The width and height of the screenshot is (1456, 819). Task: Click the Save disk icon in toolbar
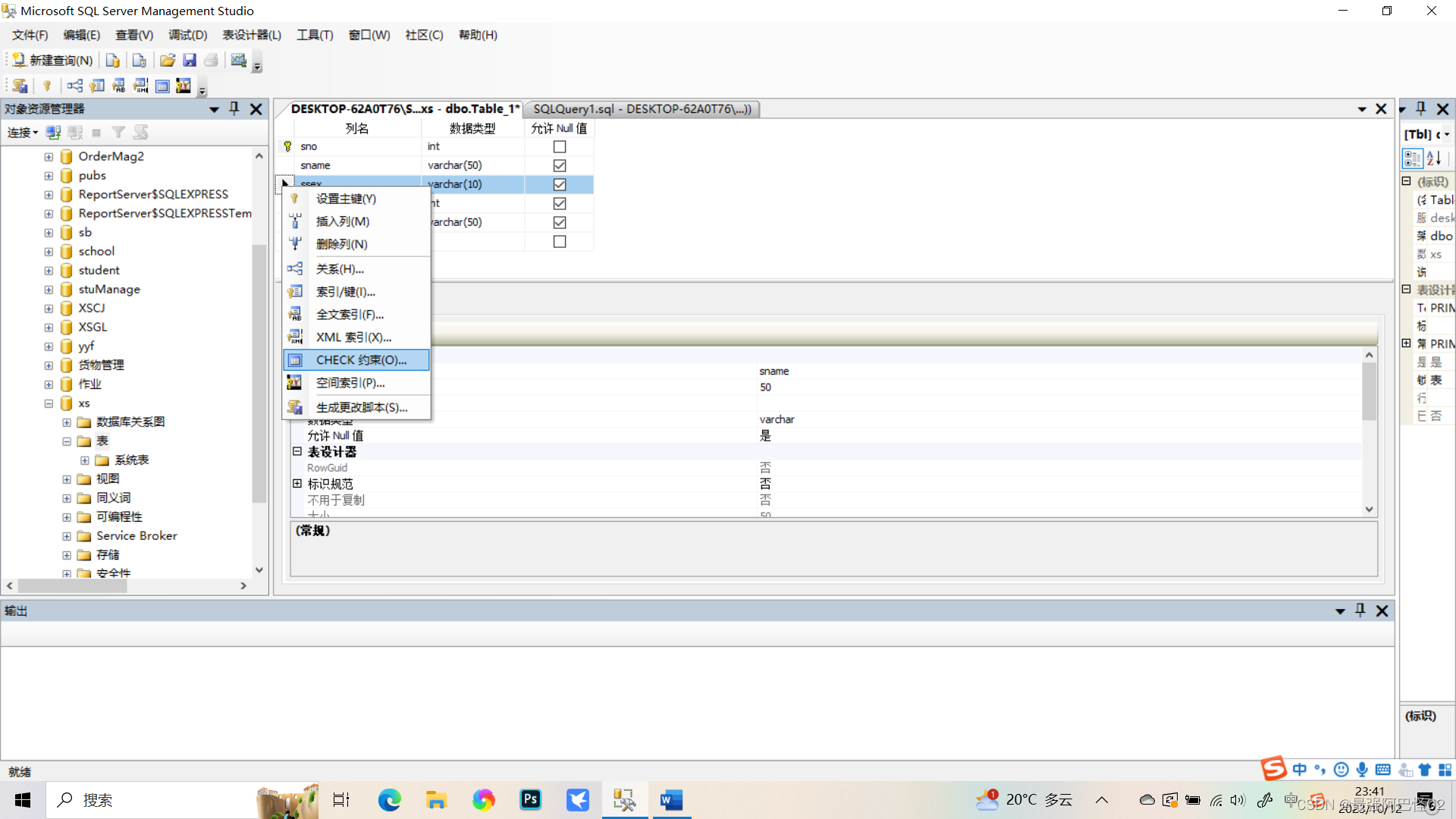[190, 60]
